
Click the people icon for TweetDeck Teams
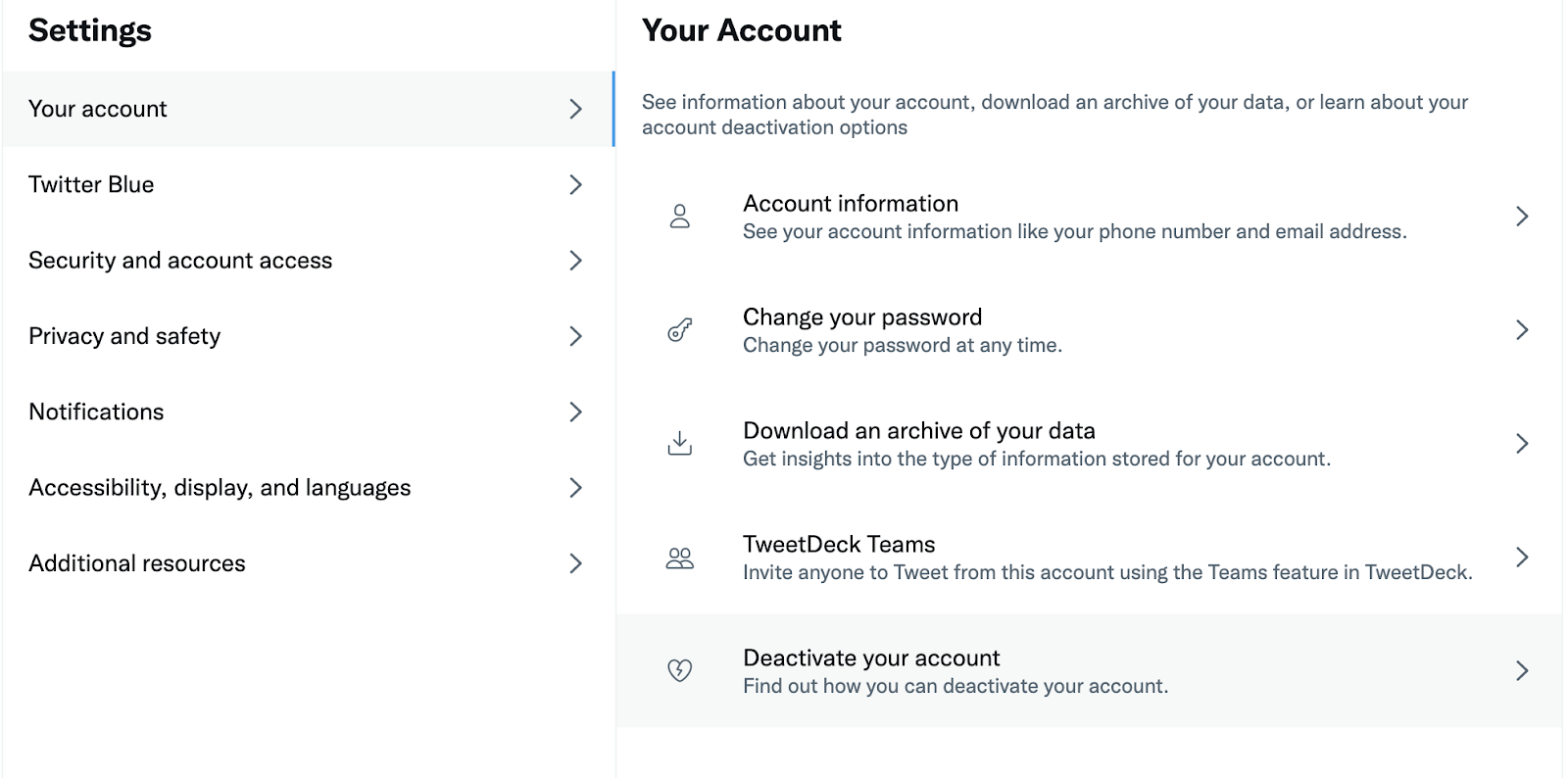[x=679, y=558]
